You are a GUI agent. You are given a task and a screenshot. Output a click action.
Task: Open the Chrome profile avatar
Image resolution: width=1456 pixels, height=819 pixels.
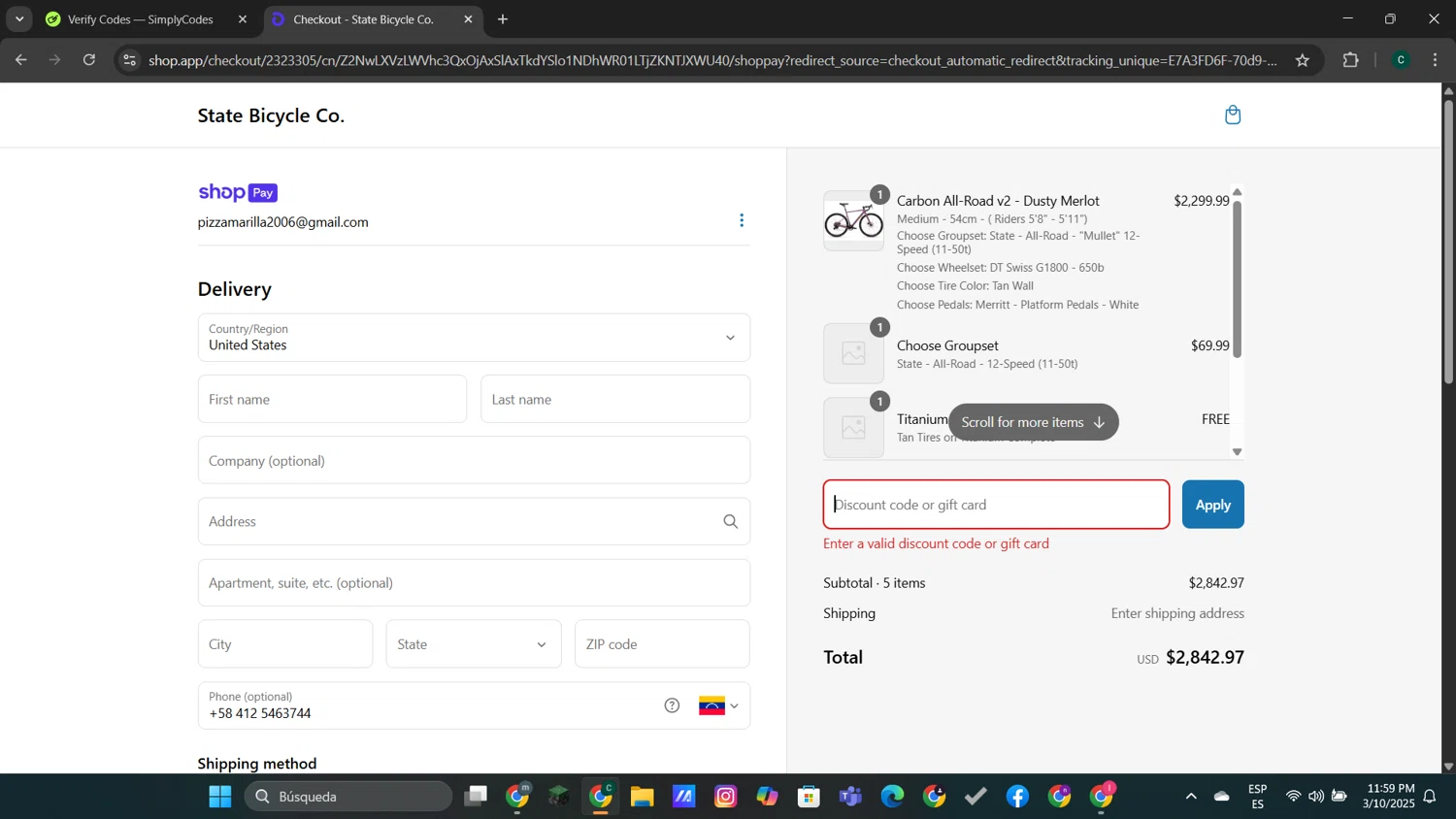tap(1401, 60)
